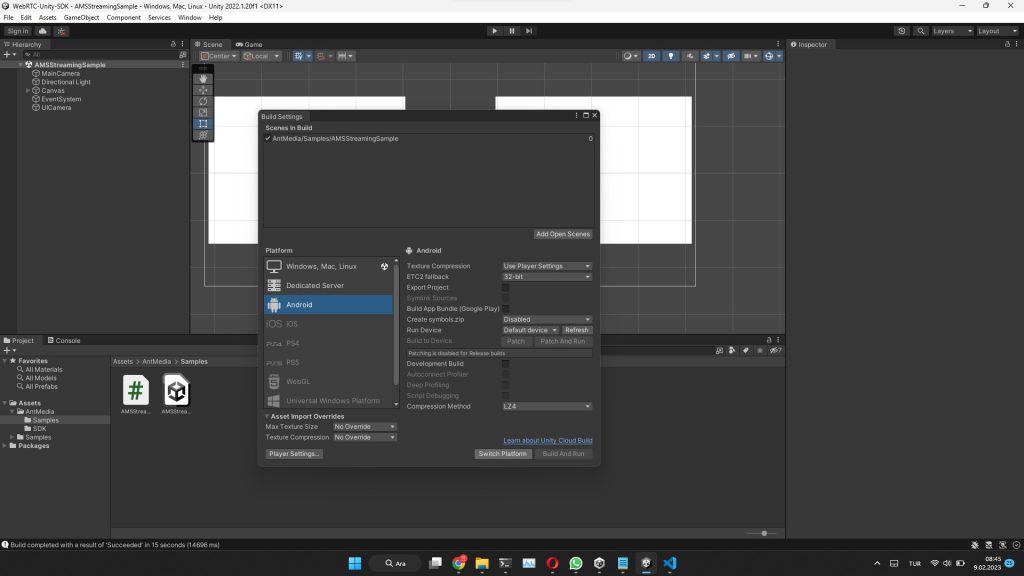Select AMSStreamingSample Unity scene asset
Viewport: 1024px width, 576px height.
(176, 394)
